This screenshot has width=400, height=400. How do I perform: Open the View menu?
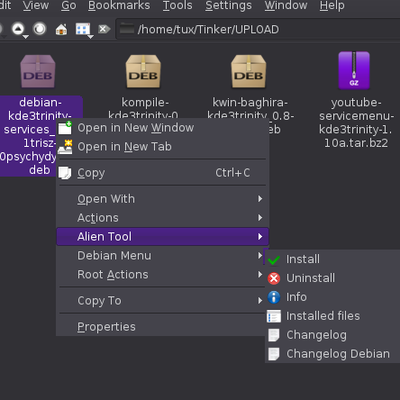(36, 5)
